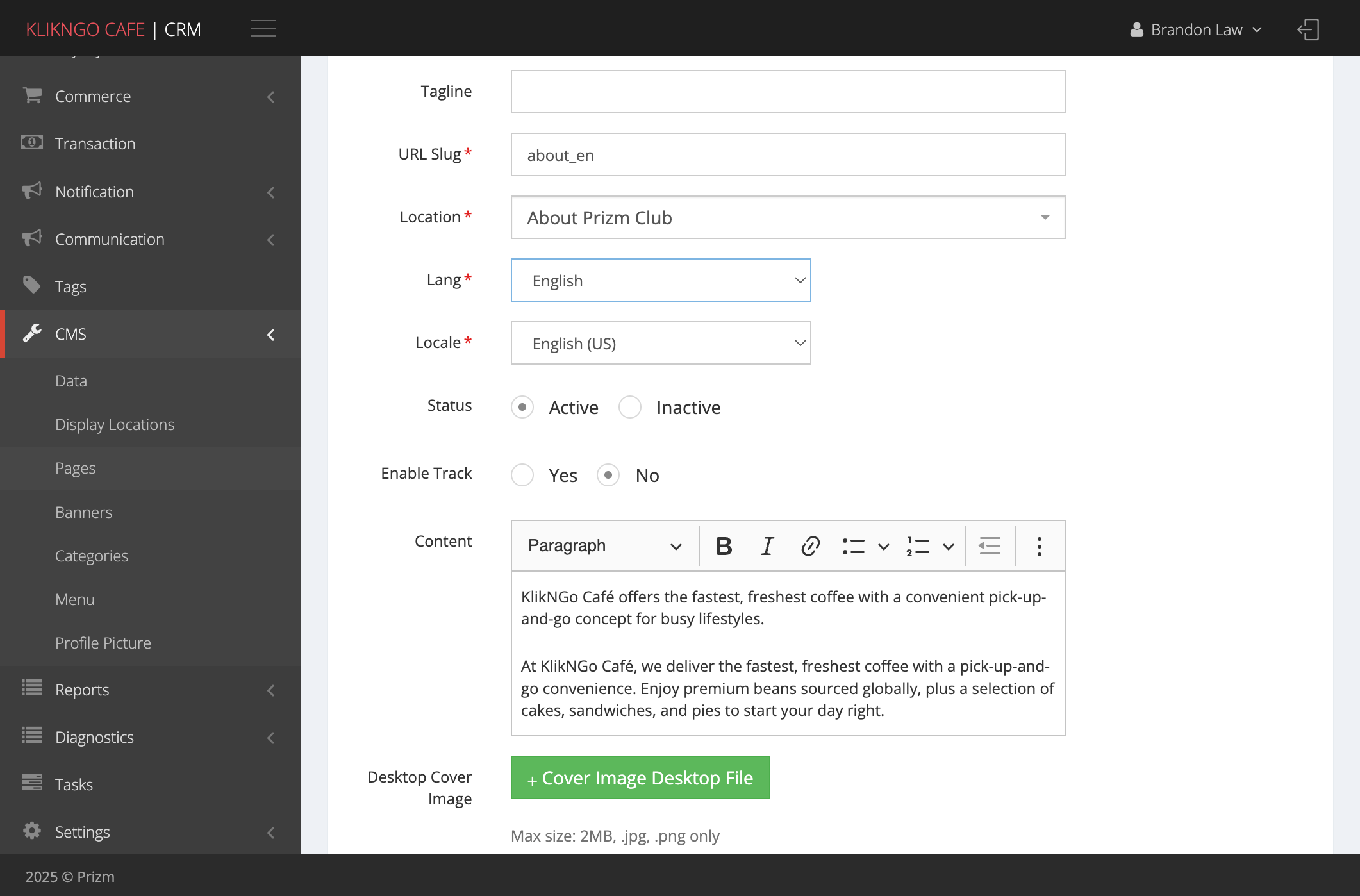Screen dimensions: 1360x896
Task: Click the CMS wrench icon
Action: pyautogui.click(x=32, y=333)
